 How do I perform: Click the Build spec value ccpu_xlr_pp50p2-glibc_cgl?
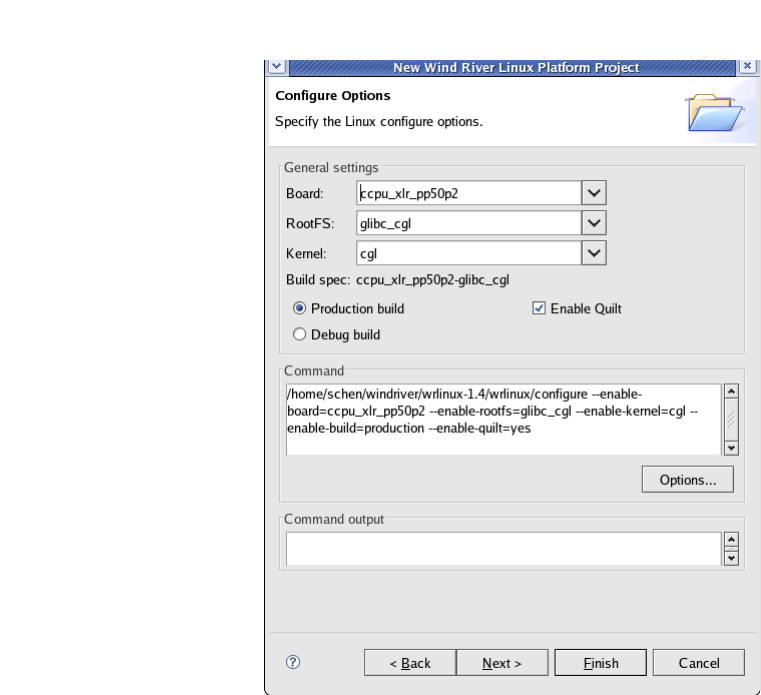pos(432,280)
